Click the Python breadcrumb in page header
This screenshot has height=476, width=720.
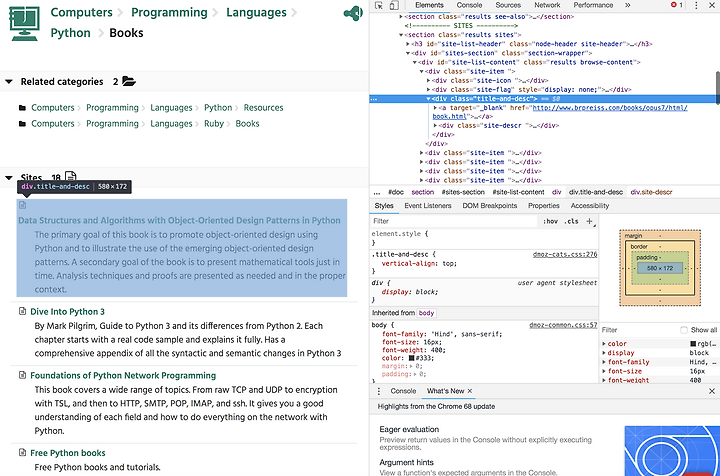coord(70,33)
